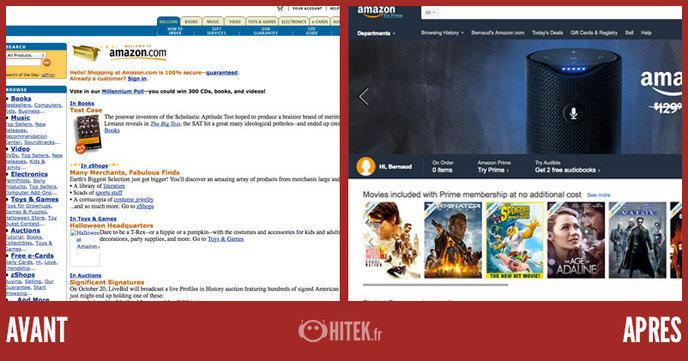Open the e-Cards tab

pos(320,21)
